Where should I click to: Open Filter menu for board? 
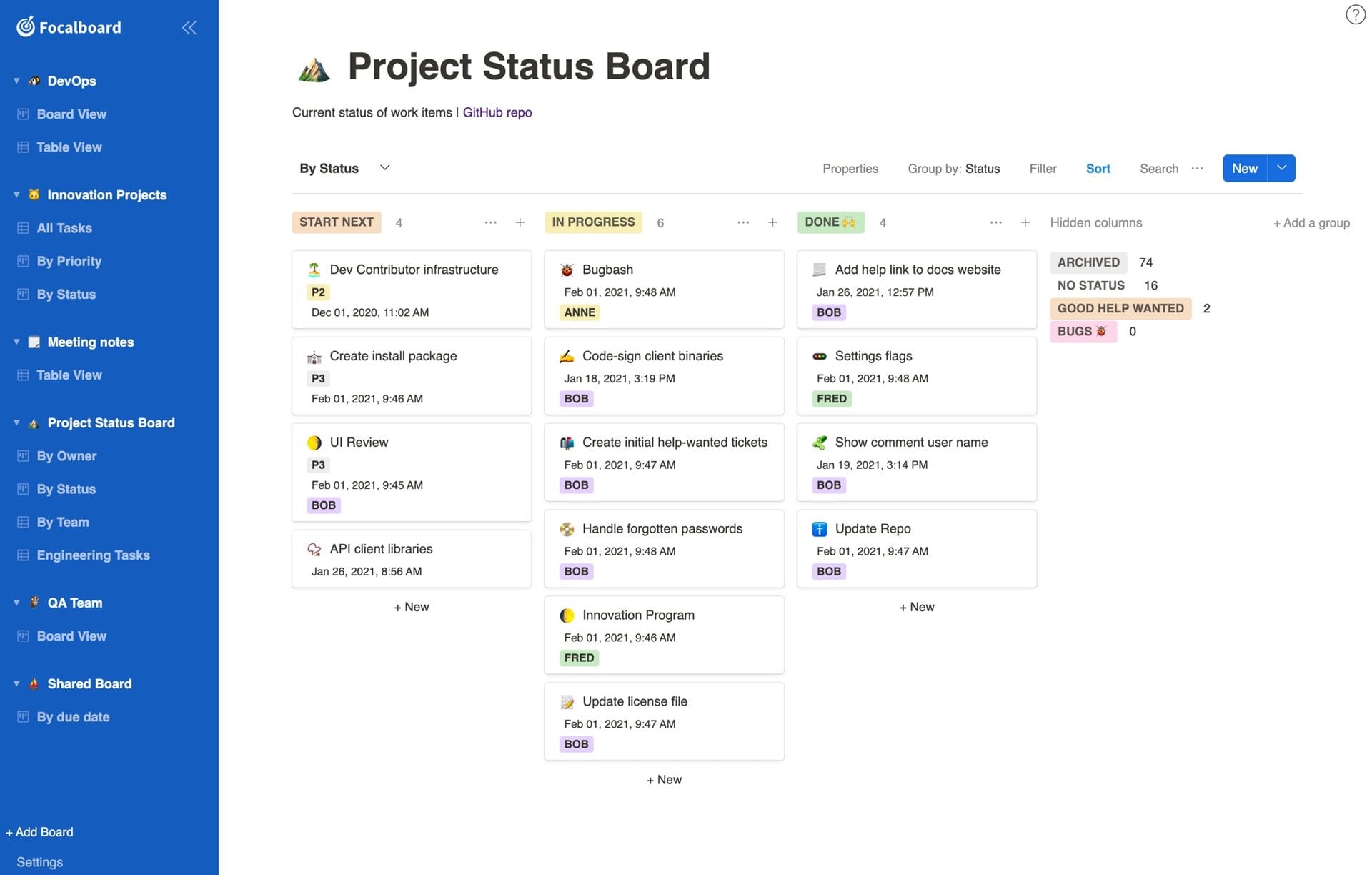coord(1043,168)
